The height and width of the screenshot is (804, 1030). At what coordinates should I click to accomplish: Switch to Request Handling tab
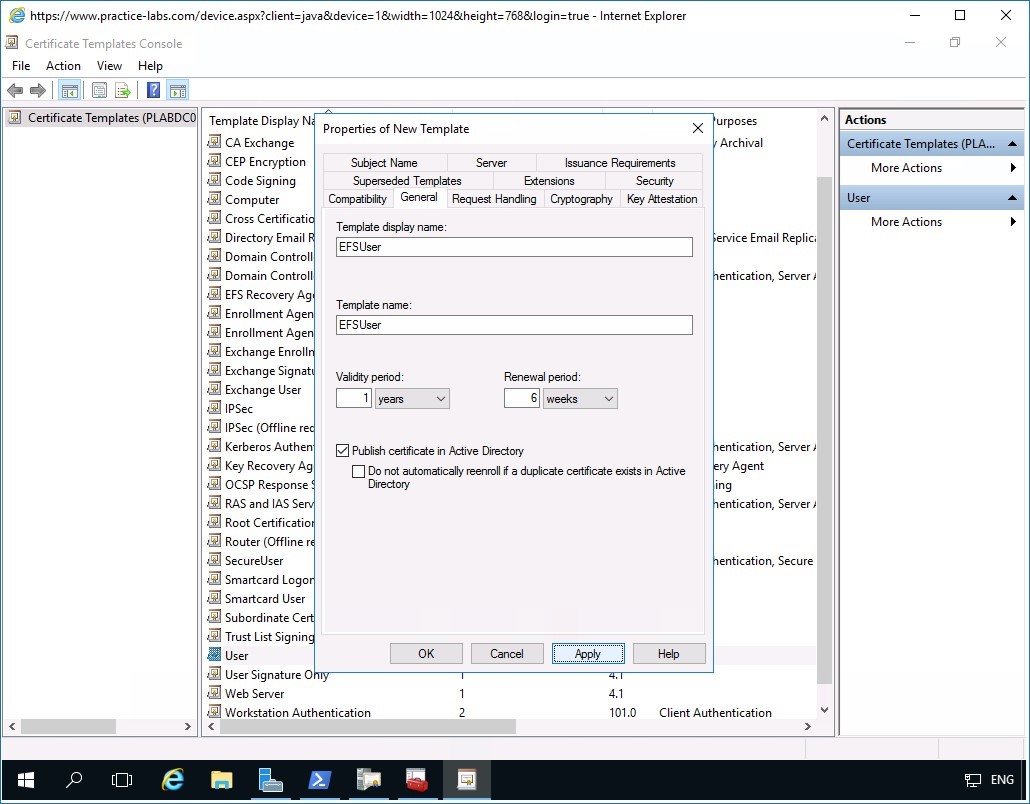tap(494, 199)
